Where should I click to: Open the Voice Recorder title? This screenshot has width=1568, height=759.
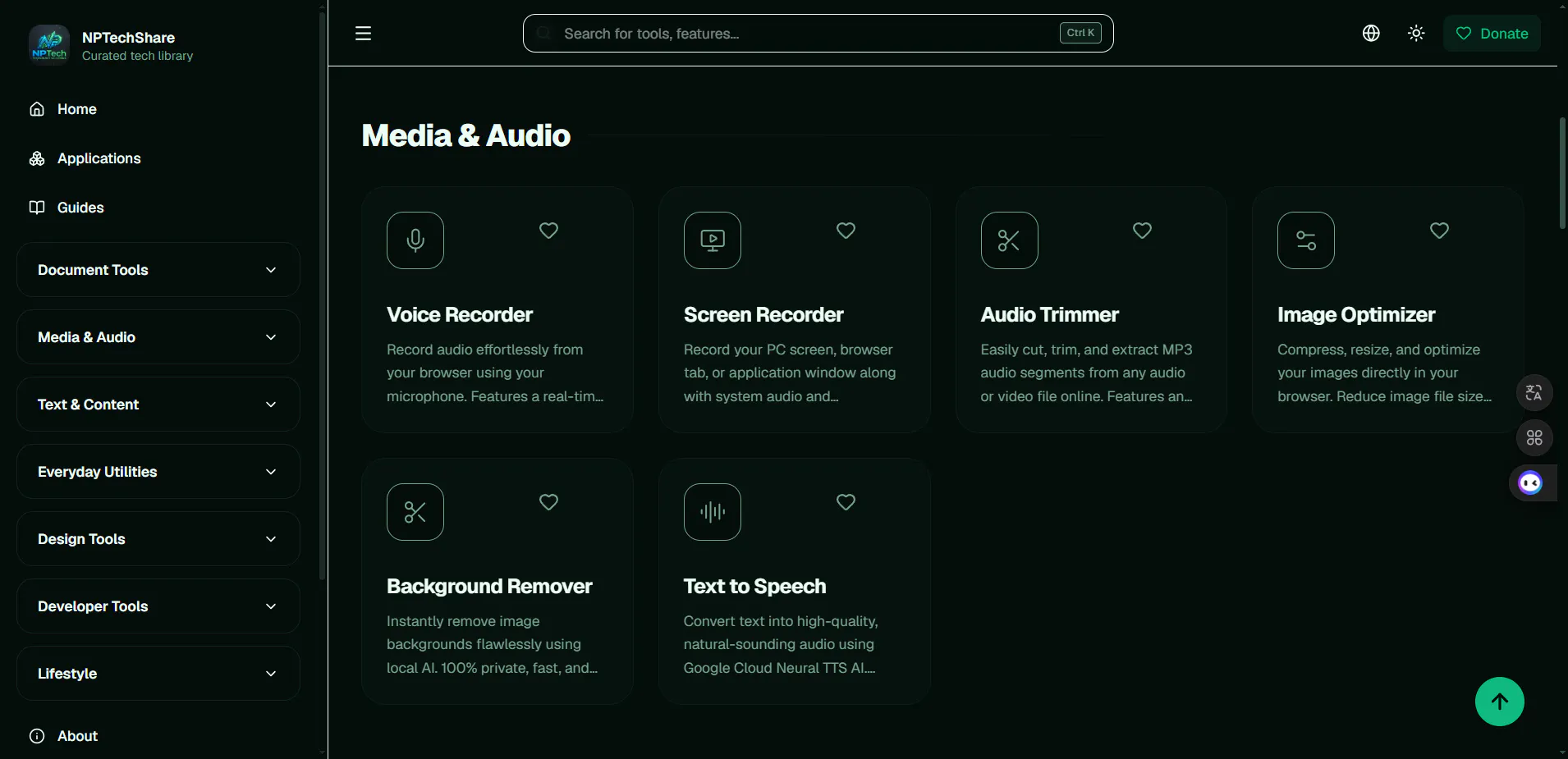point(460,315)
